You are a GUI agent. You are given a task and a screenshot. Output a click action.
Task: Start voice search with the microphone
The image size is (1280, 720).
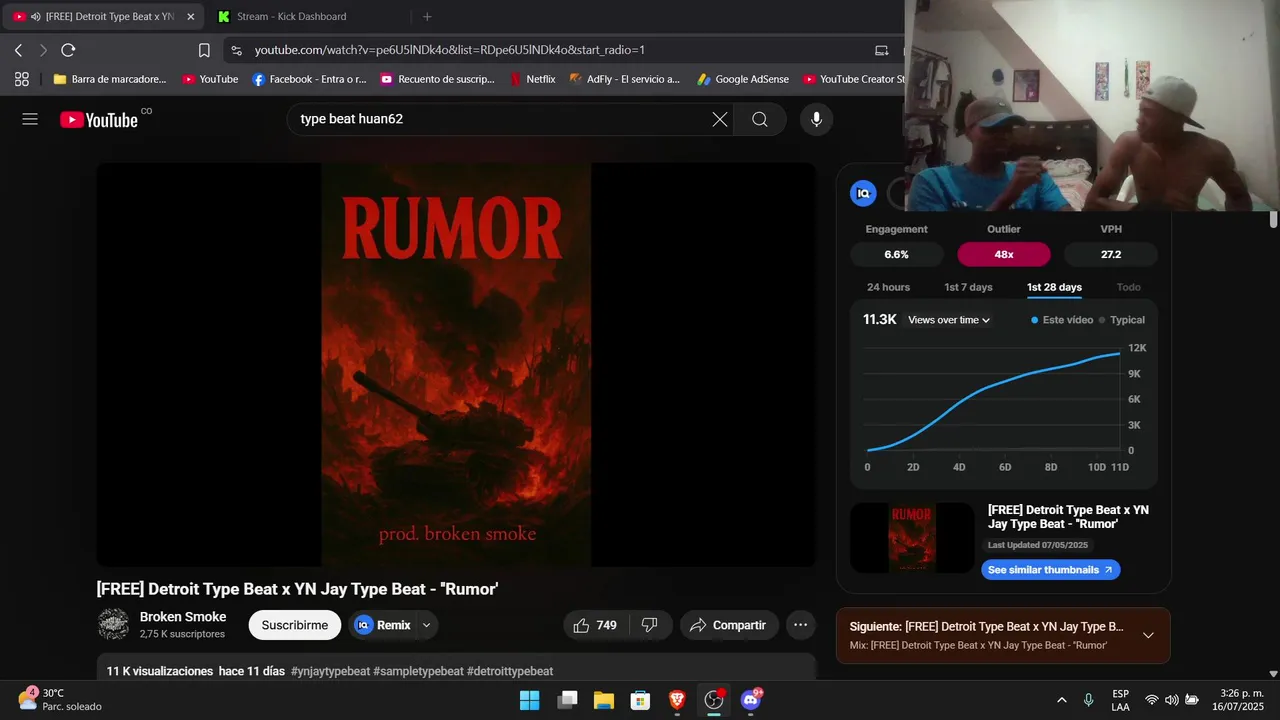pos(816,119)
